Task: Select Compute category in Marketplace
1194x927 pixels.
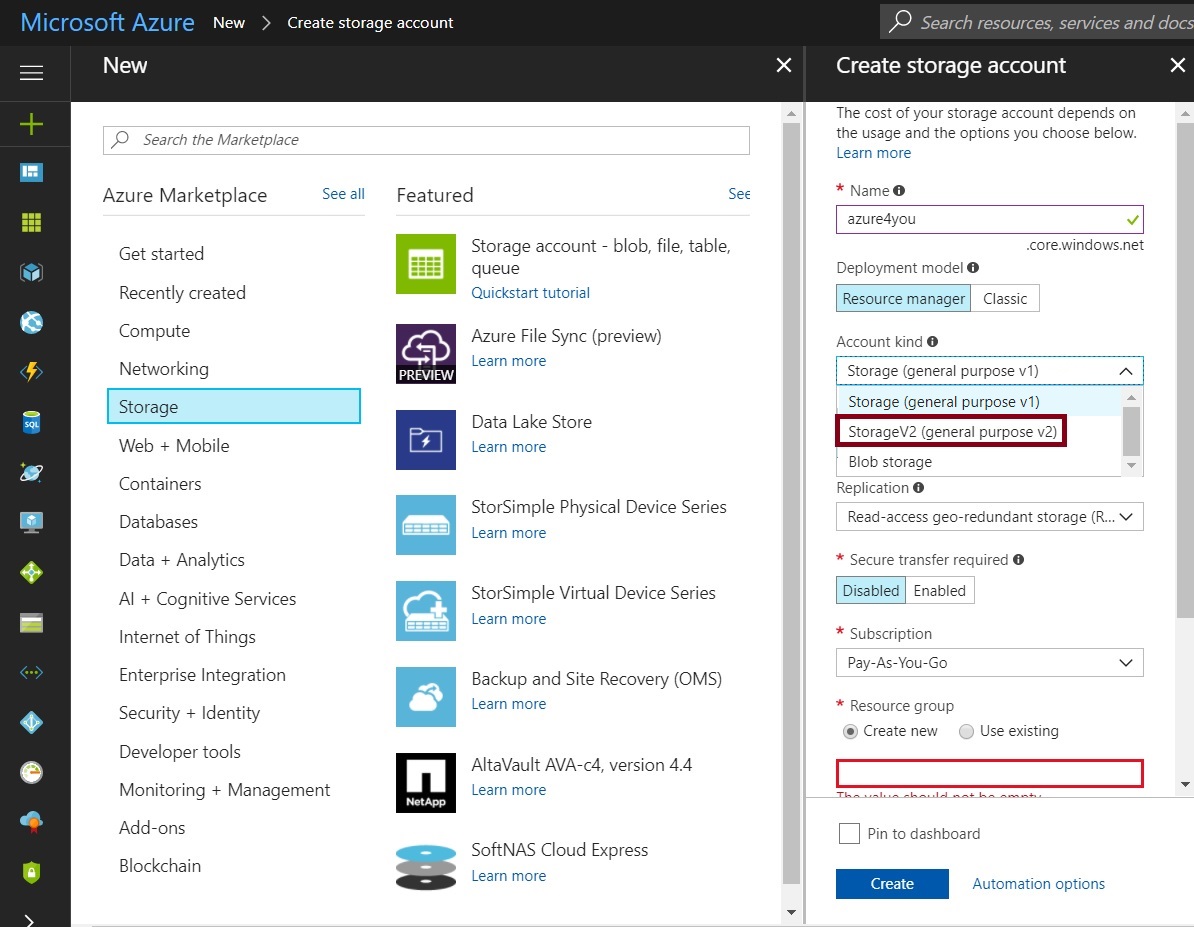Action: pos(155,331)
